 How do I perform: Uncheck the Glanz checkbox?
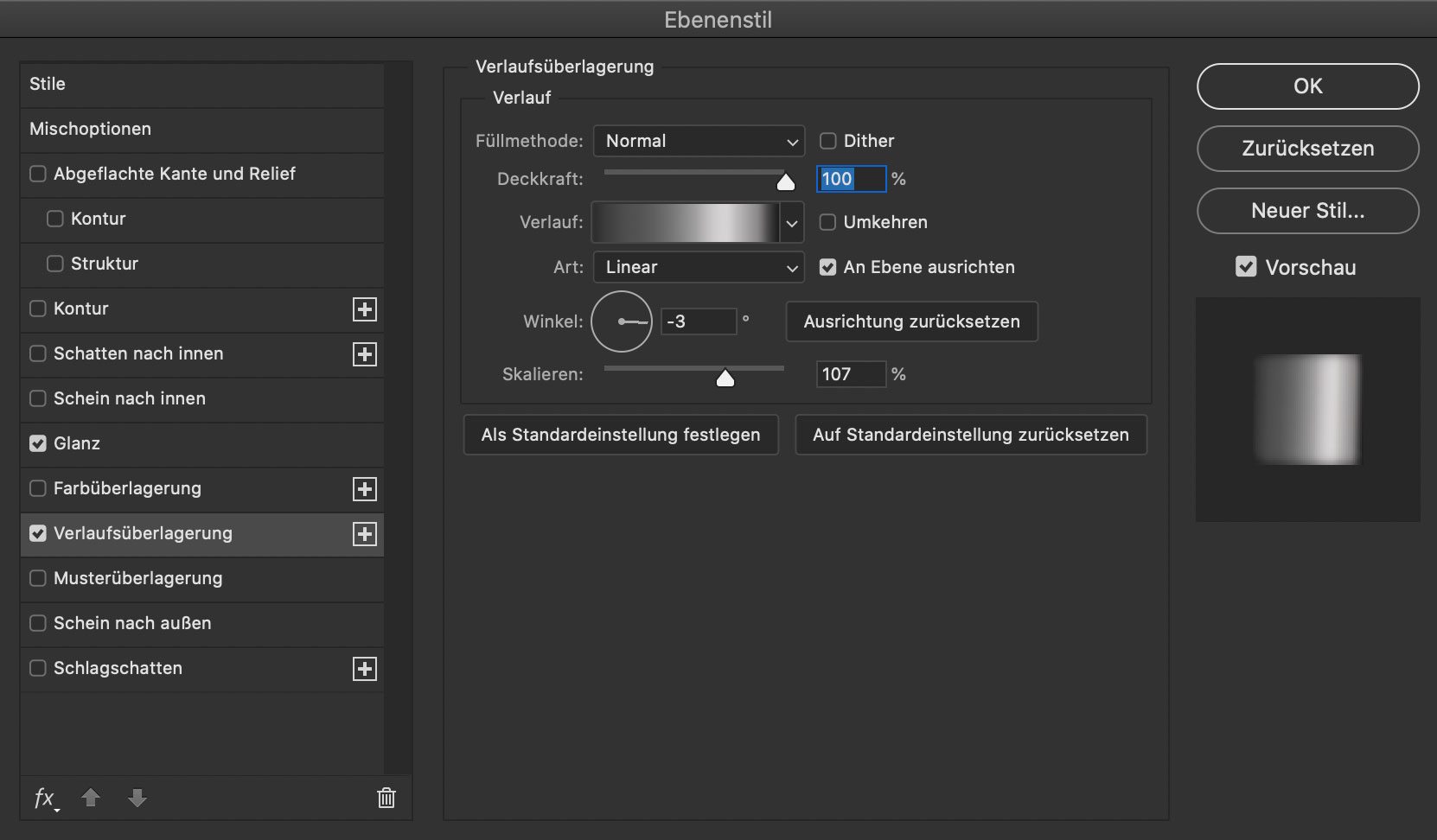pyautogui.click(x=38, y=443)
